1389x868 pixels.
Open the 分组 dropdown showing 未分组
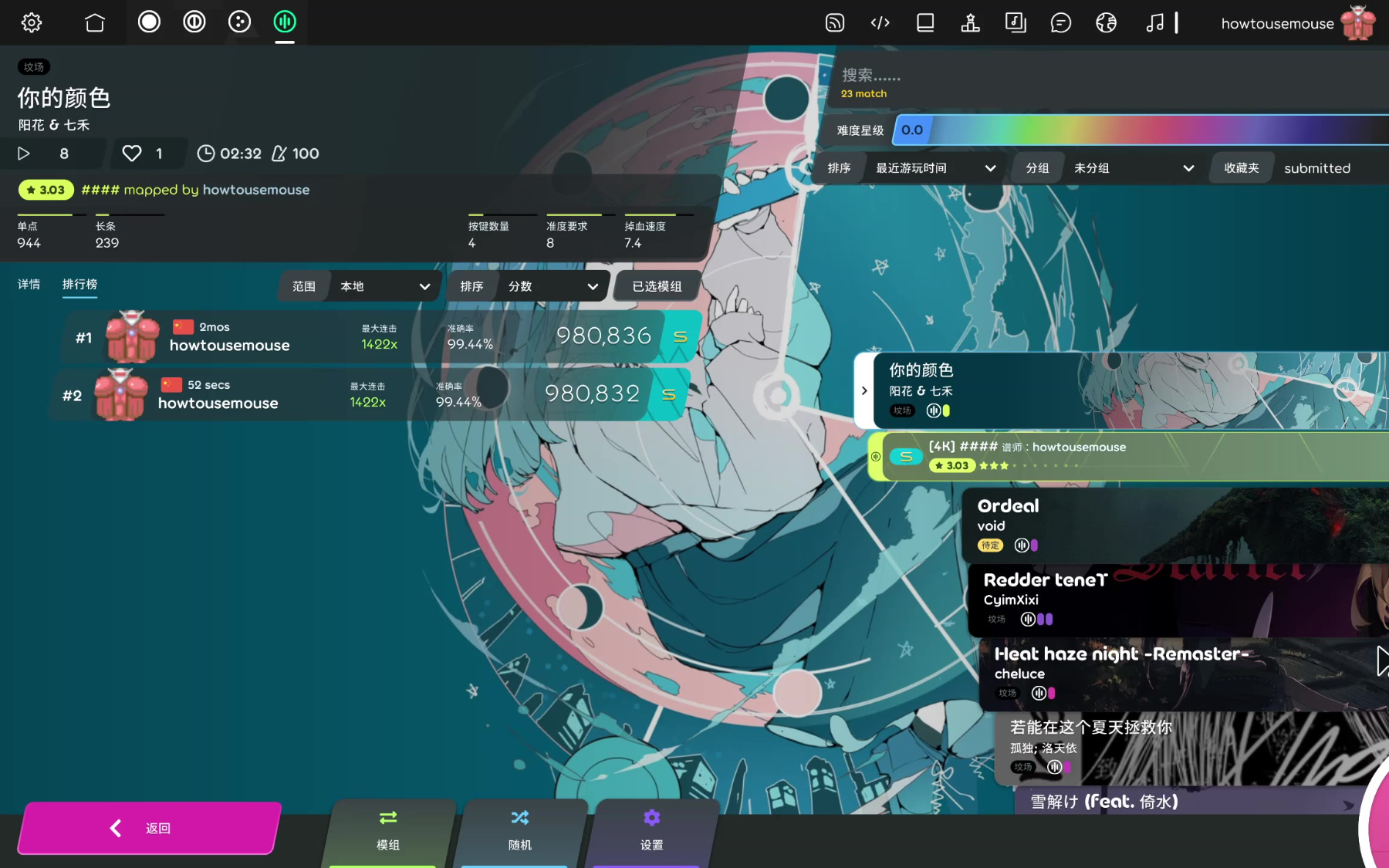pos(1108,168)
